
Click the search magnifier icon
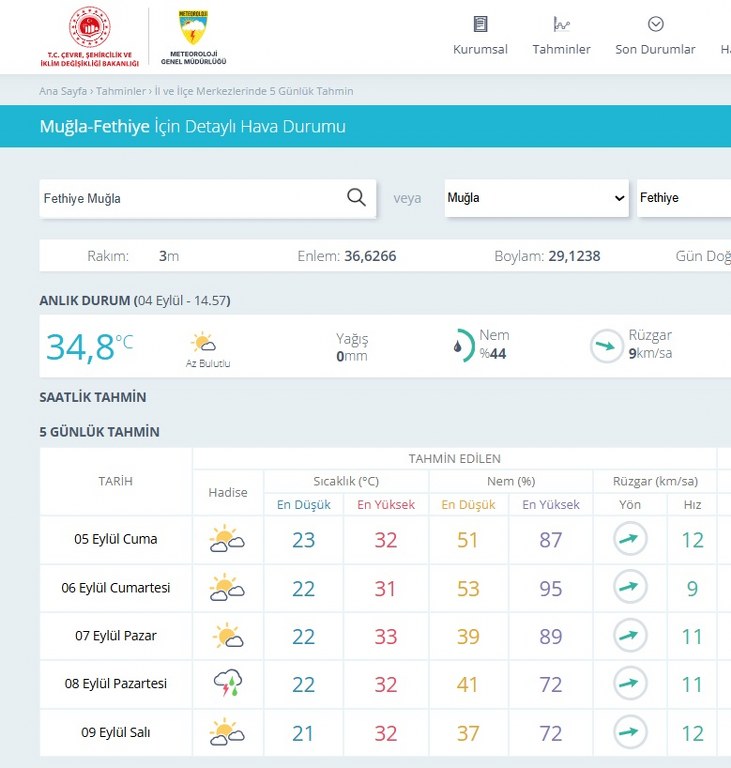point(356,198)
